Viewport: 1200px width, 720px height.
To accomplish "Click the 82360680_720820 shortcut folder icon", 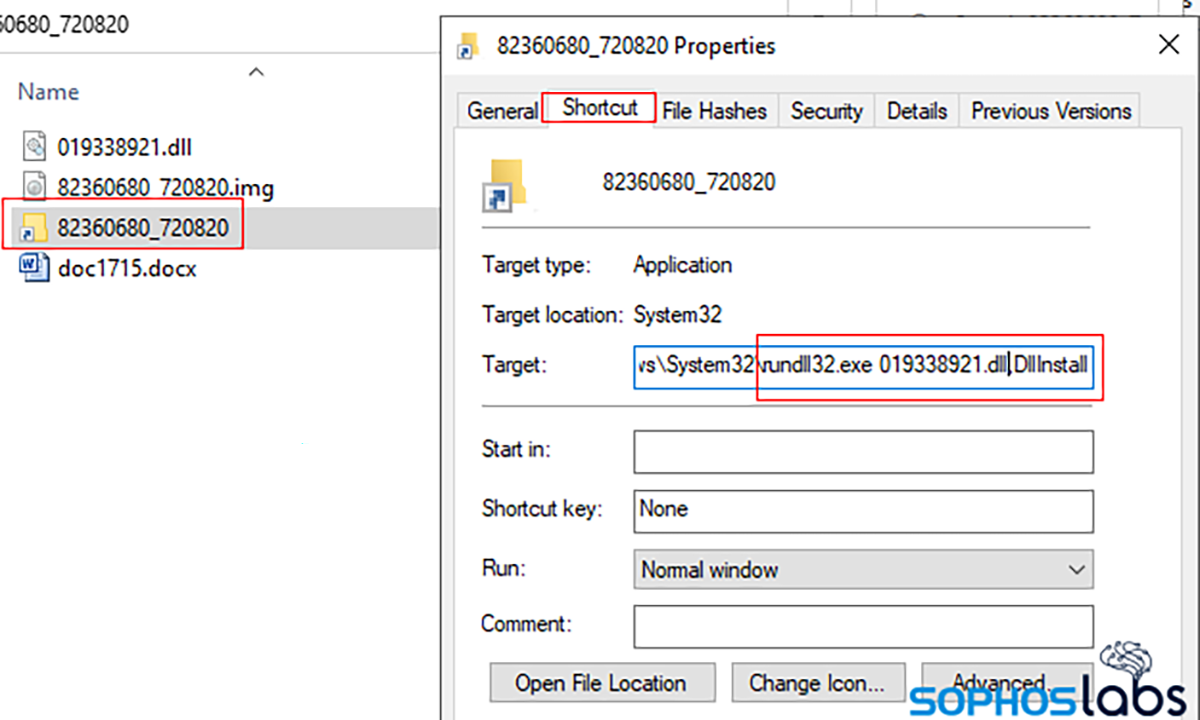I will pos(34,228).
